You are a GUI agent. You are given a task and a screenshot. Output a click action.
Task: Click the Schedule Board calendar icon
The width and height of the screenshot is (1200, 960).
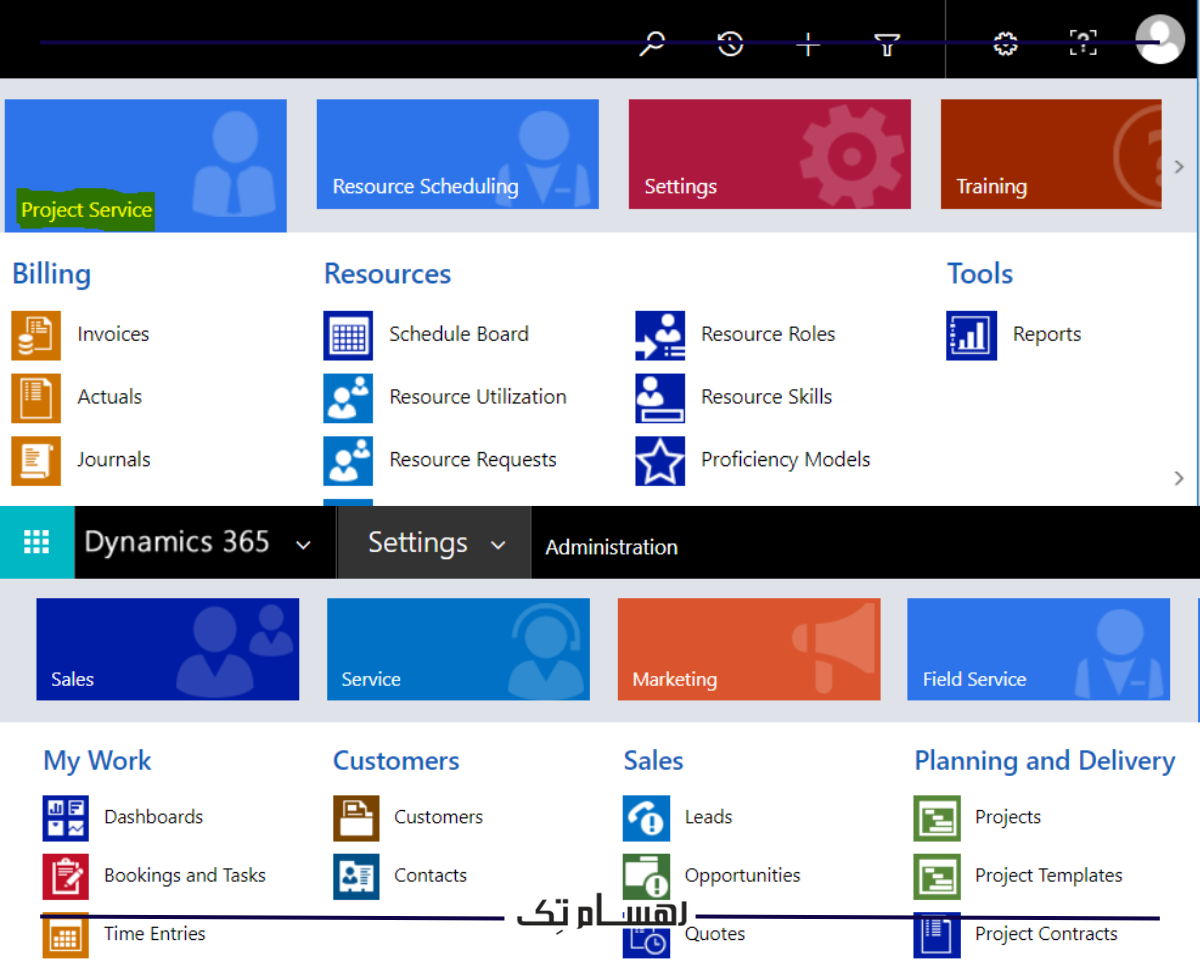[x=348, y=335]
